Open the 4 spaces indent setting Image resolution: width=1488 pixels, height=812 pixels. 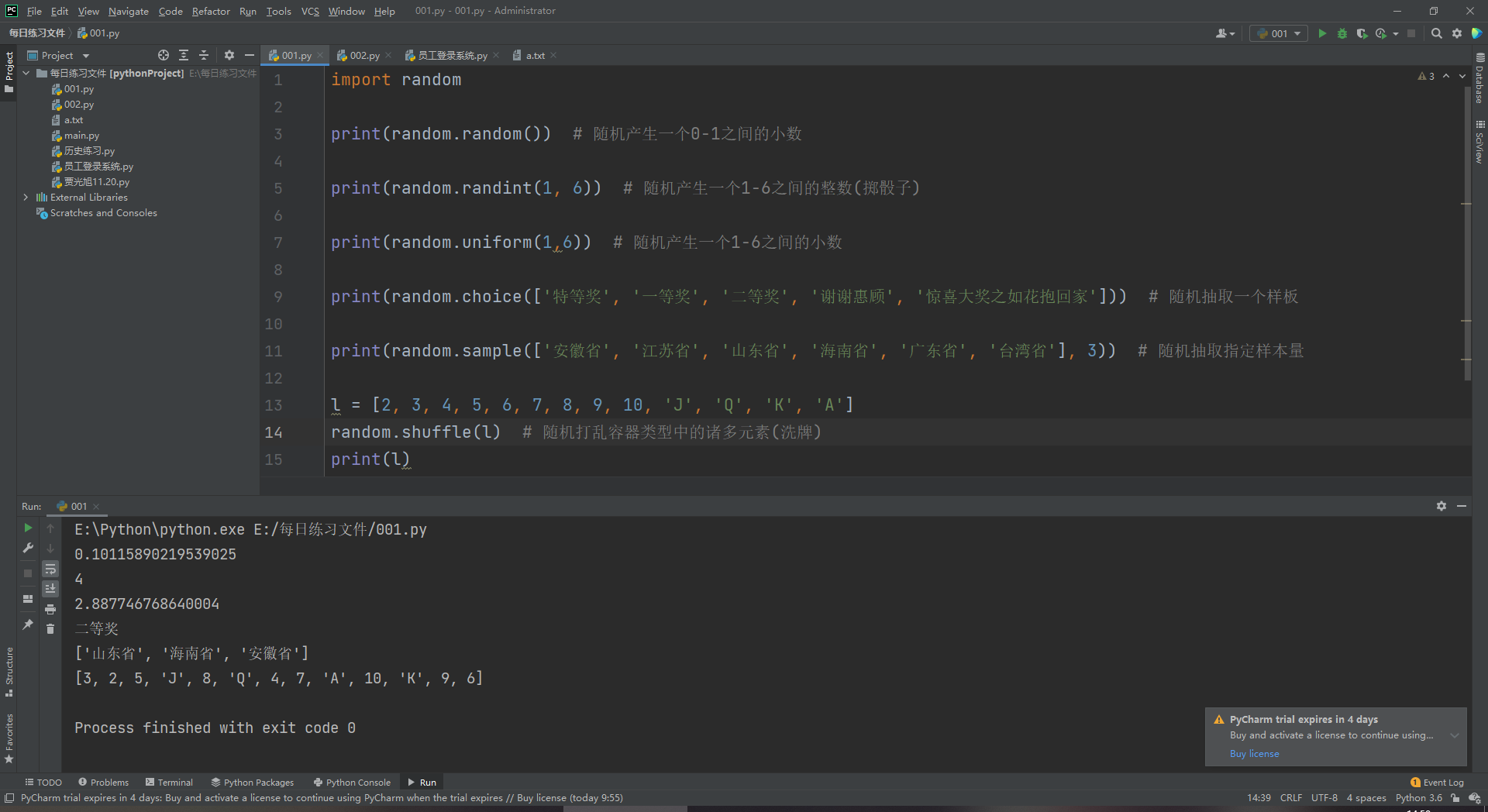[1366, 798]
